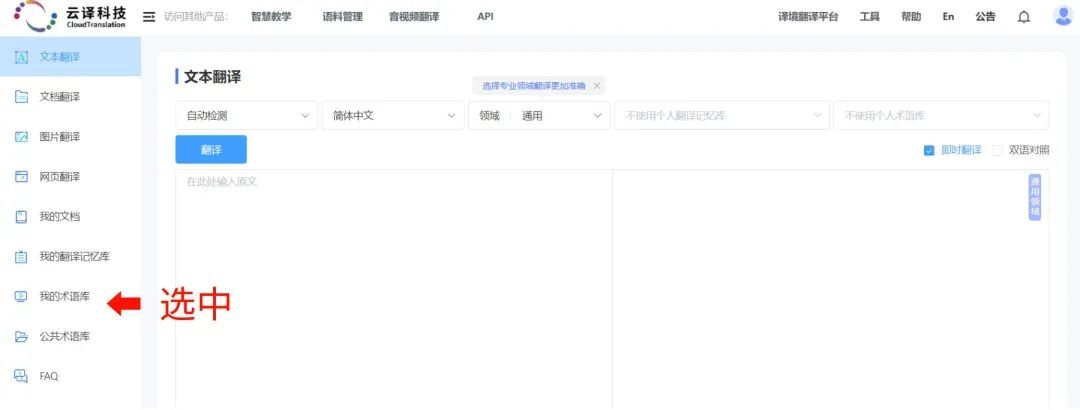
Task: Click the 文档翻译 sidebar icon
Action: [21, 97]
